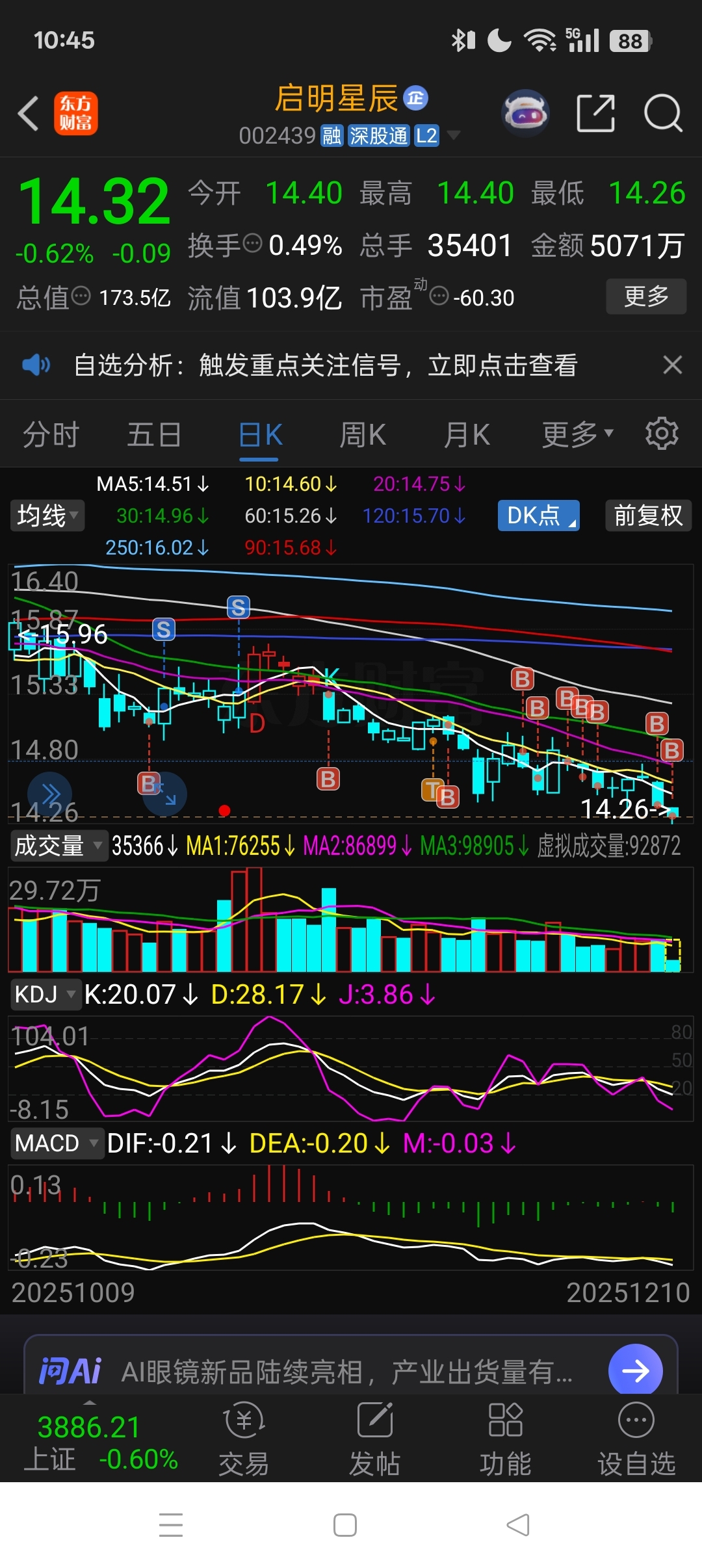Open the 均线 indicator dropdown

point(47,516)
